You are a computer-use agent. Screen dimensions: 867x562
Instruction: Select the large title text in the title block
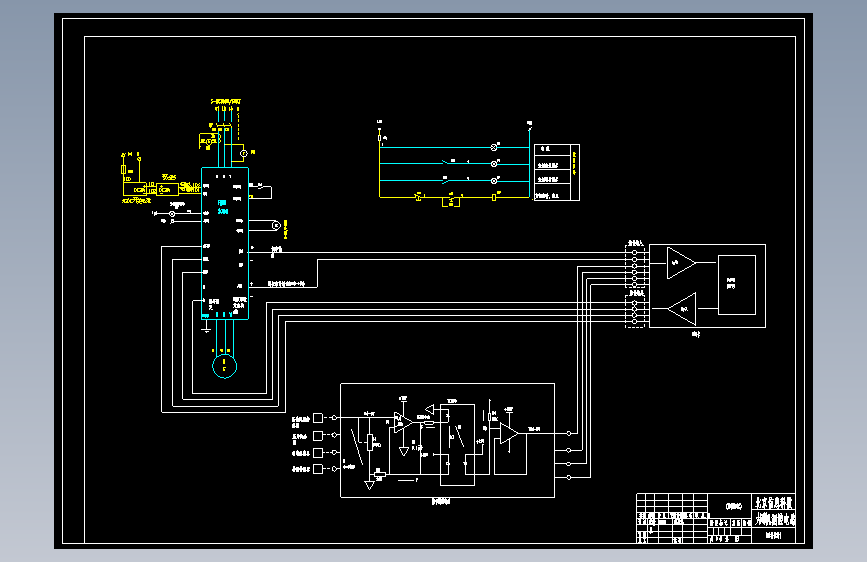774,503
